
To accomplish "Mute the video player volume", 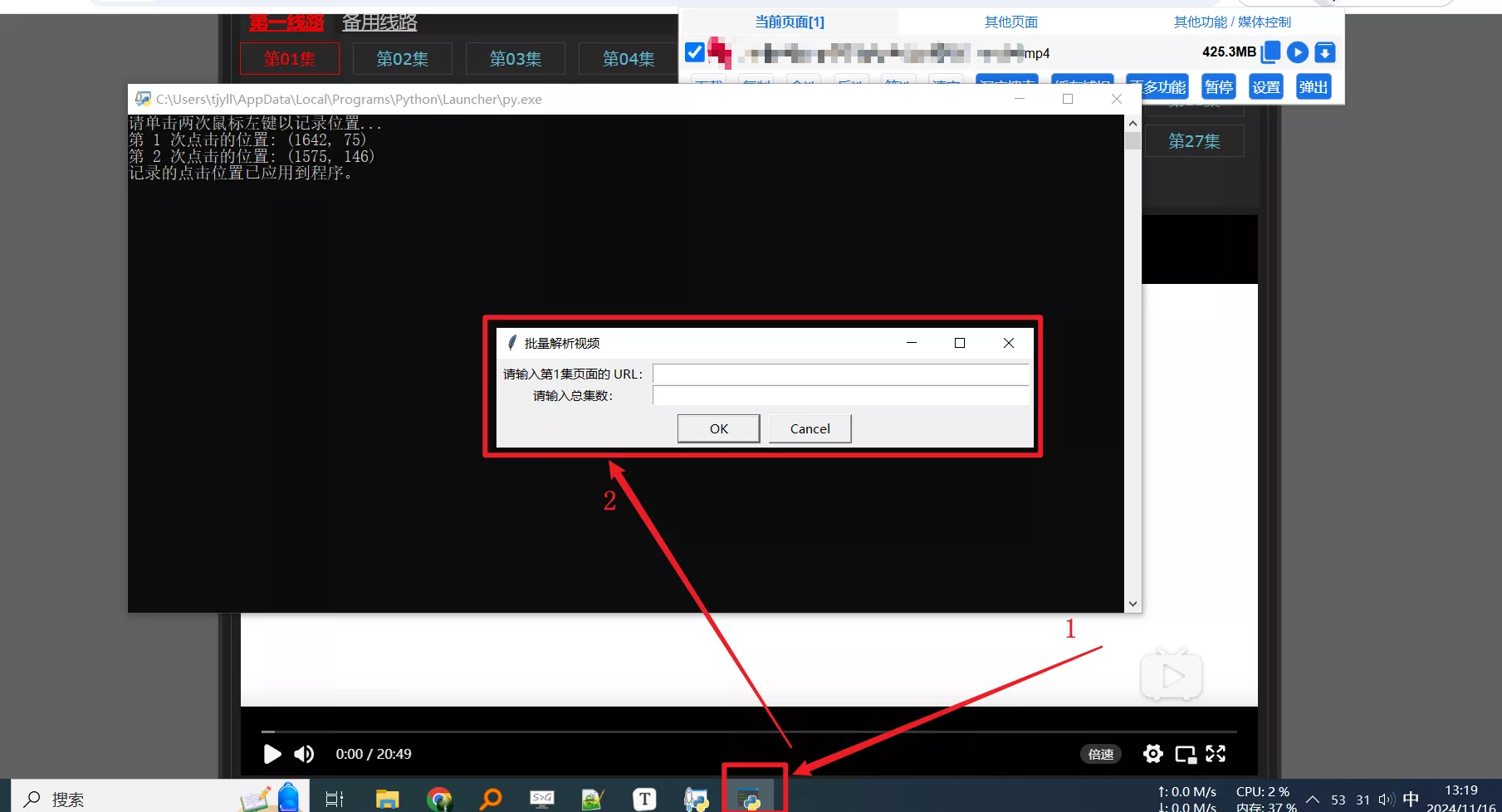I will [304, 754].
